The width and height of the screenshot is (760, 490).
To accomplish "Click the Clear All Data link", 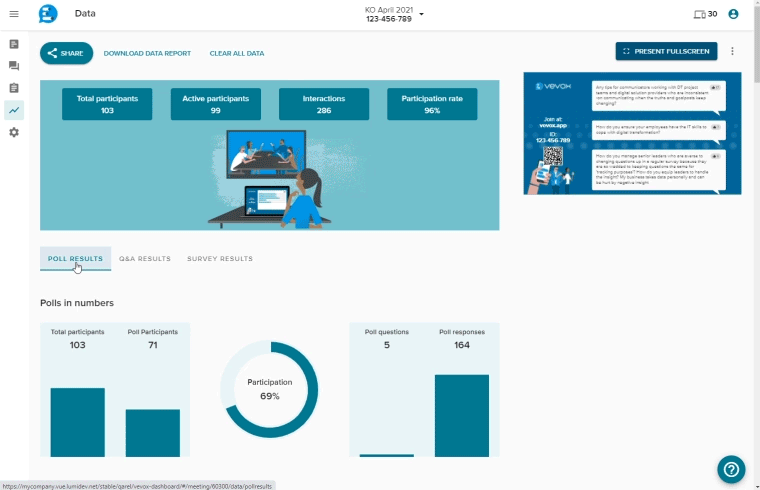I will pos(236,53).
